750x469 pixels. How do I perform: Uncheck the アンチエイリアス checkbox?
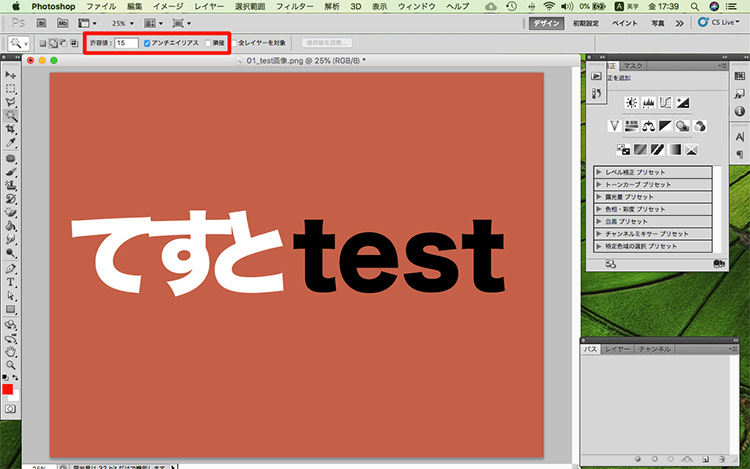pyautogui.click(x=147, y=43)
